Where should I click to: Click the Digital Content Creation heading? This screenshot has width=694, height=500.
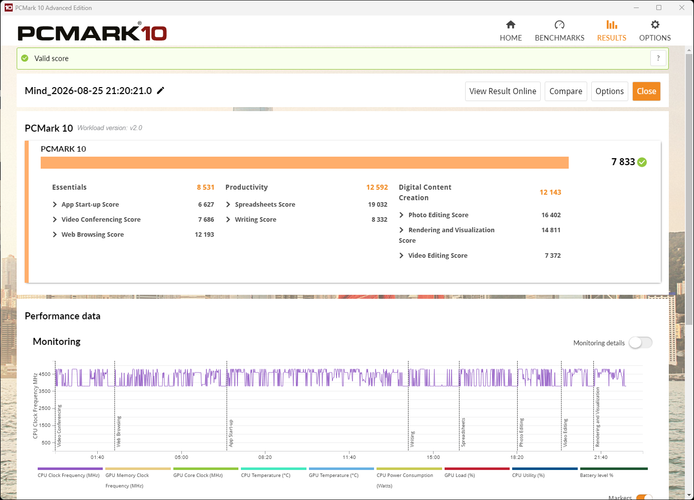coord(425,192)
